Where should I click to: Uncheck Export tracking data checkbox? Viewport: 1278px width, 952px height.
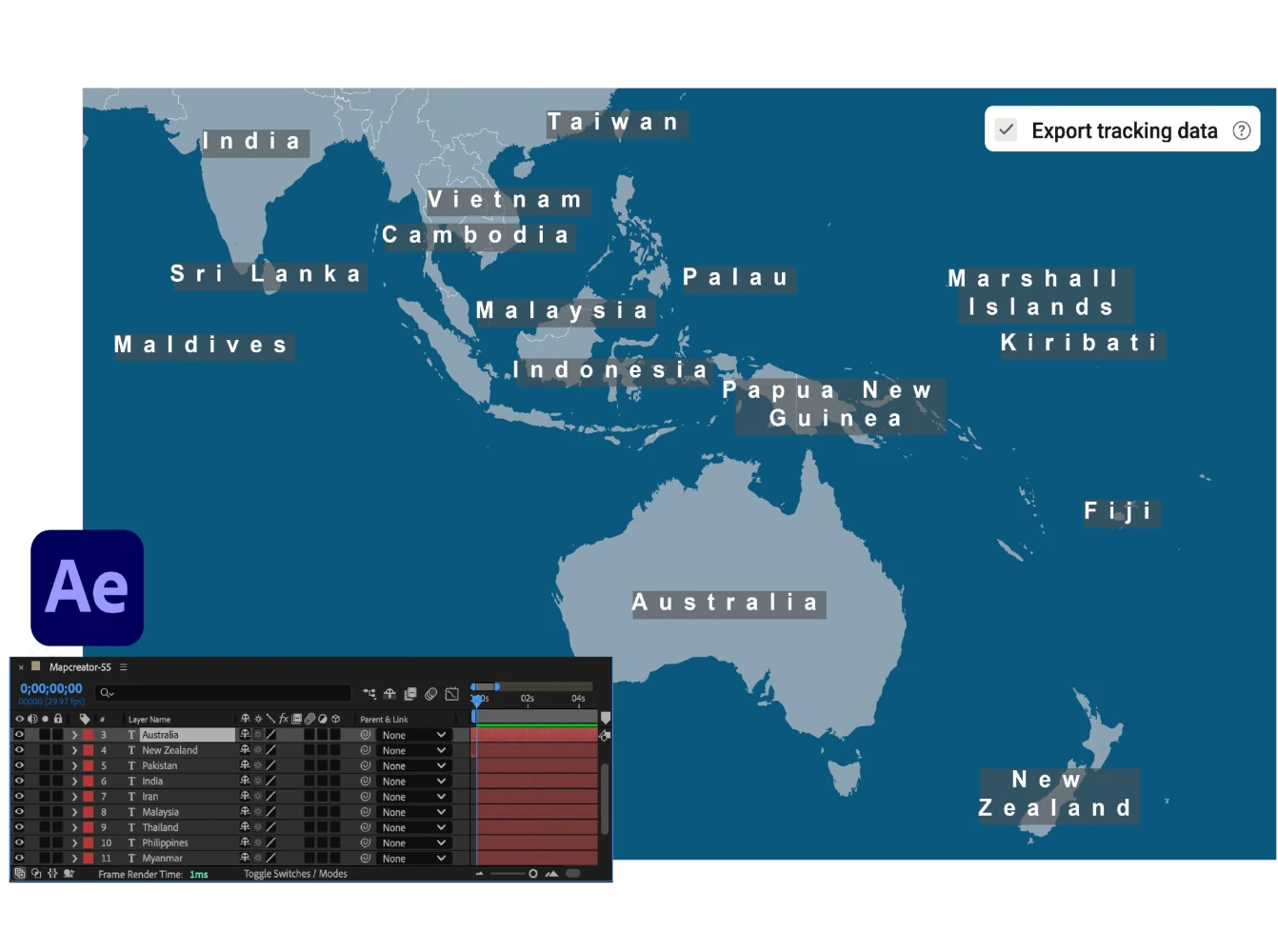click(1007, 129)
